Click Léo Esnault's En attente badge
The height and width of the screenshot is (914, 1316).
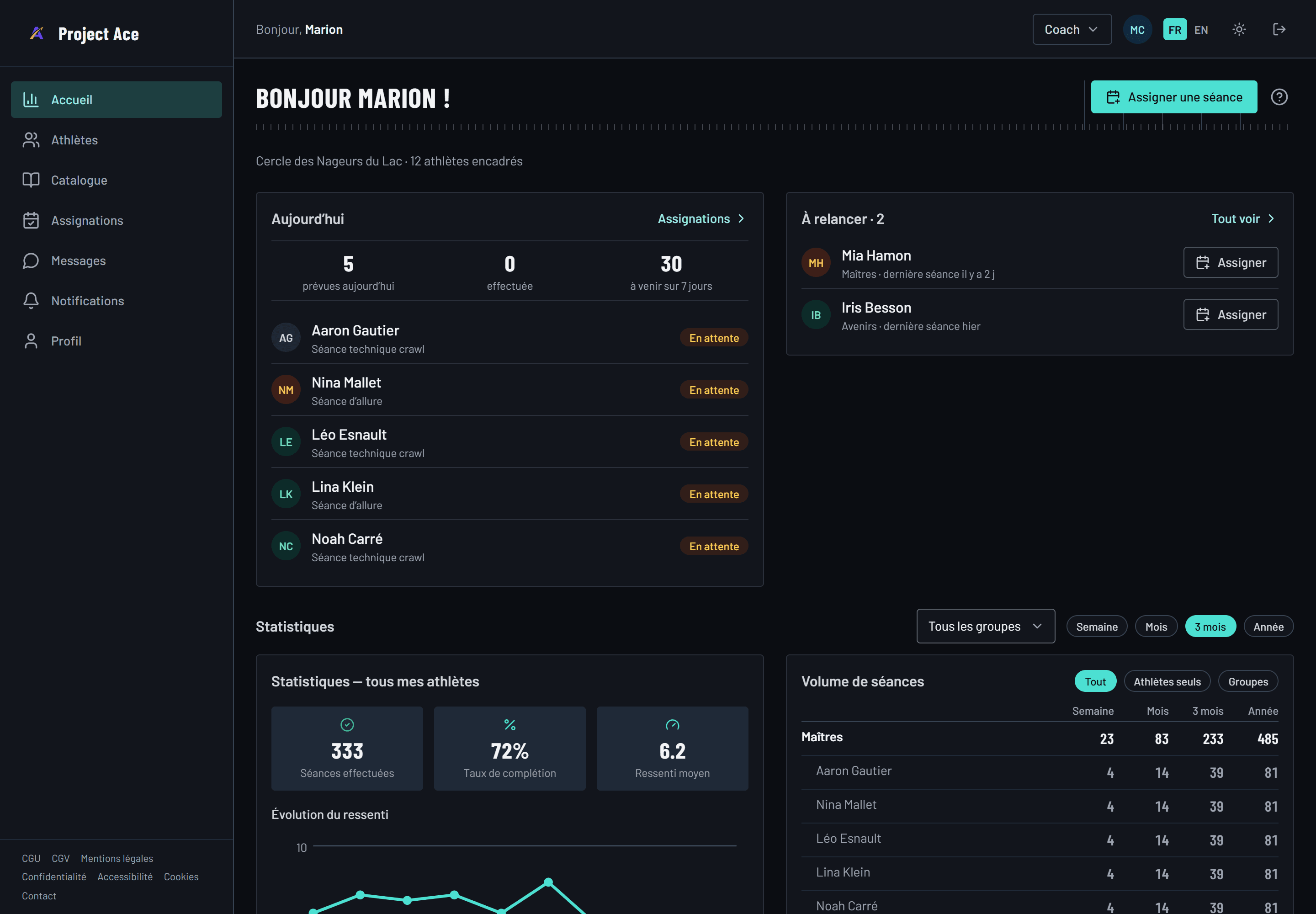tap(714, 442)
